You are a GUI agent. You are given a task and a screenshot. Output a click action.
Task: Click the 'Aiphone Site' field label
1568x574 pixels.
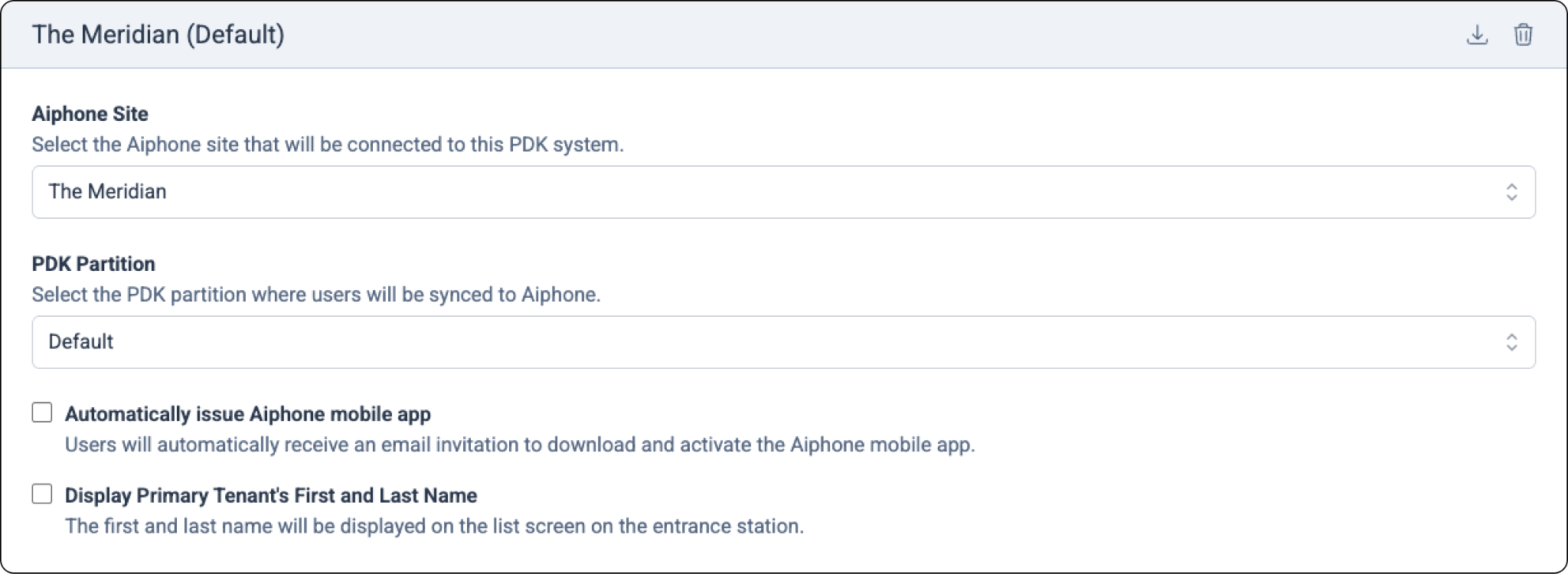[x=90, y=114]
